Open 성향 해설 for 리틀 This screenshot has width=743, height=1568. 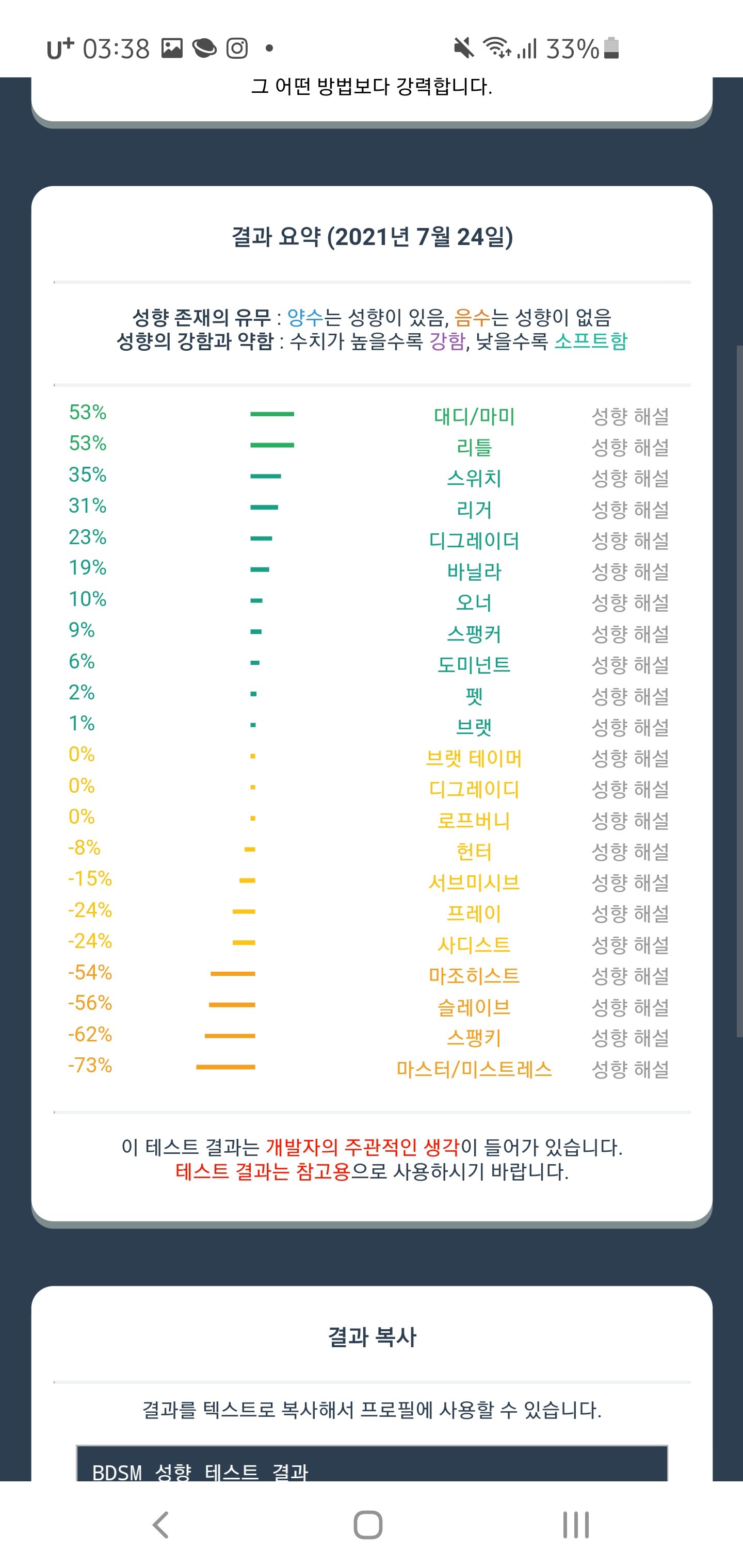[629, 447]
